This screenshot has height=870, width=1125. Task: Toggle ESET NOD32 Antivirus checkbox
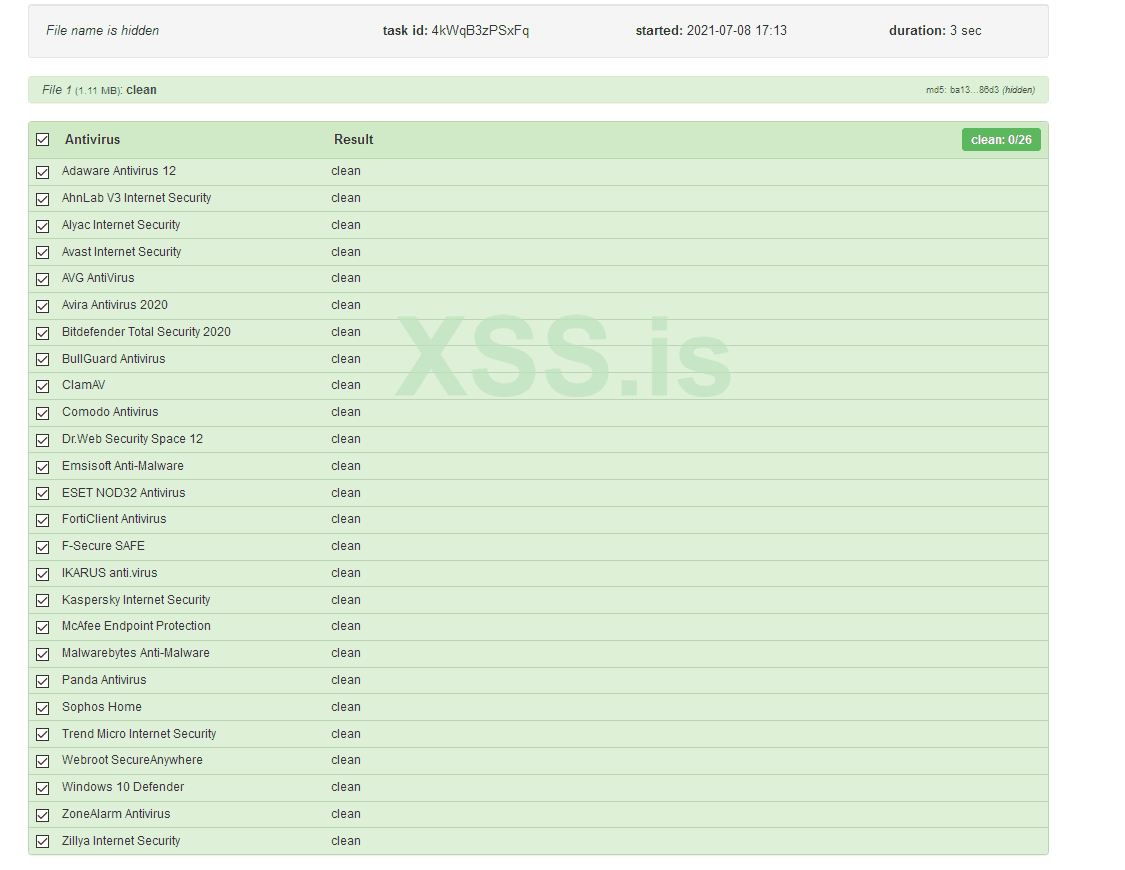(43, 493)
